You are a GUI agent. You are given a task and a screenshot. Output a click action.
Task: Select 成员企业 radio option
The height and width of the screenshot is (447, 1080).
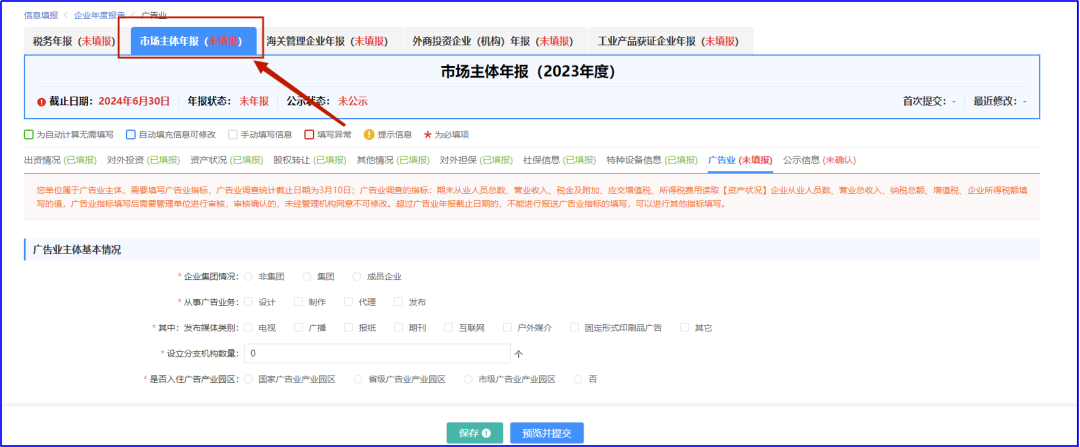click(357, 276)
